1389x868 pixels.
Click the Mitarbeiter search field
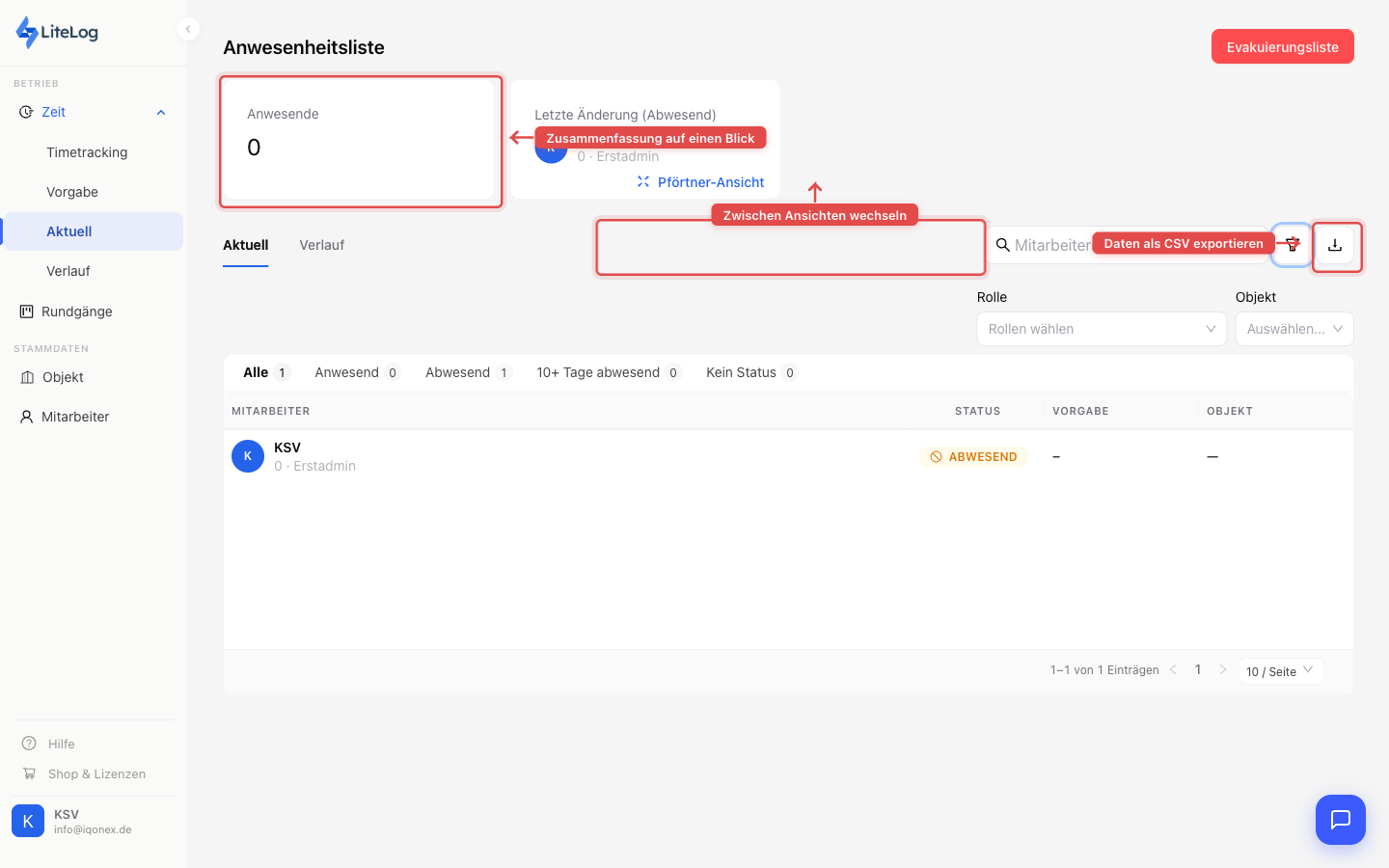pos(1051,245)
